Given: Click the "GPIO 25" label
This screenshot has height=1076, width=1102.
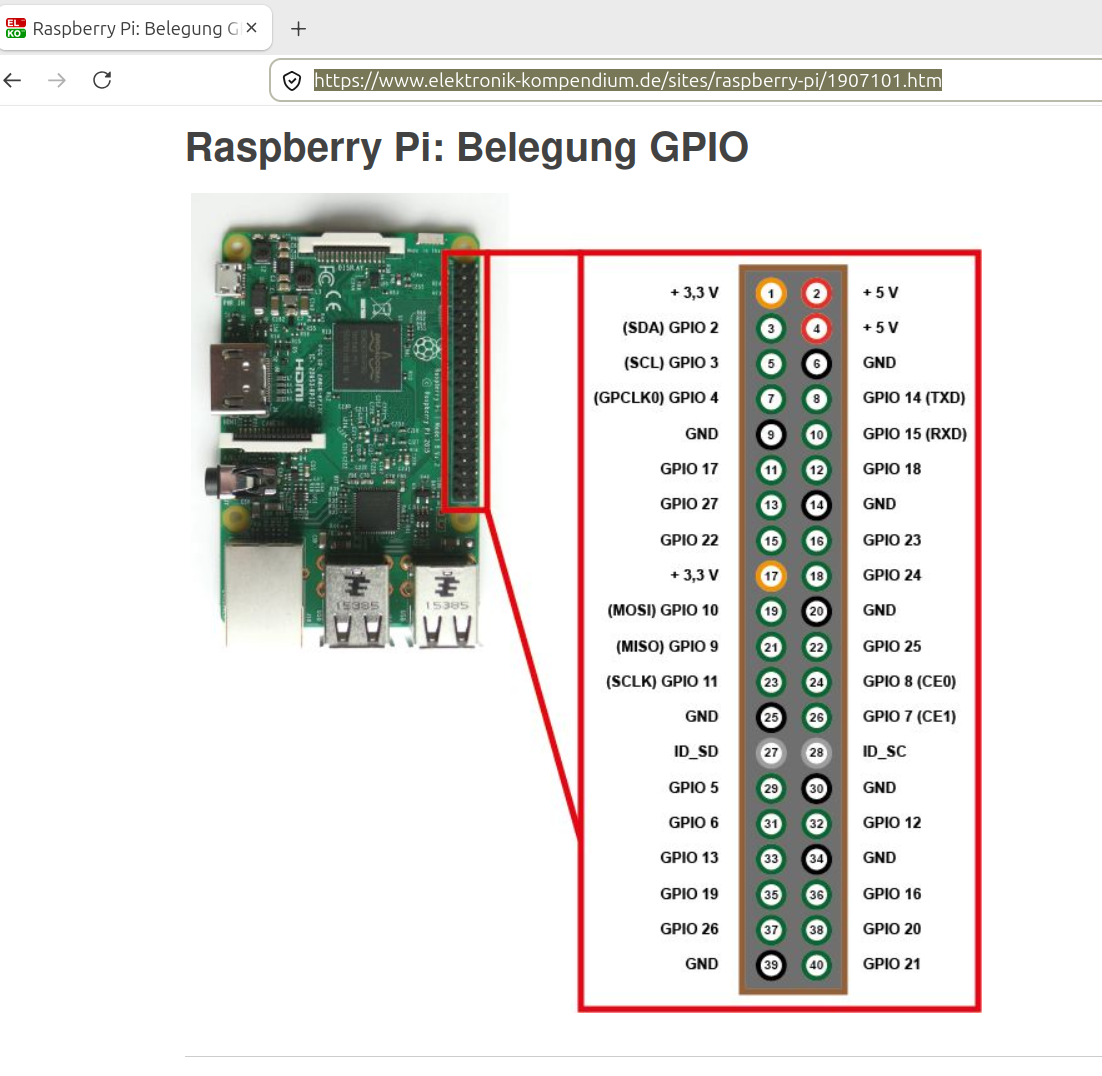Looking at the screenshot, I should click(x=892, y=646).
